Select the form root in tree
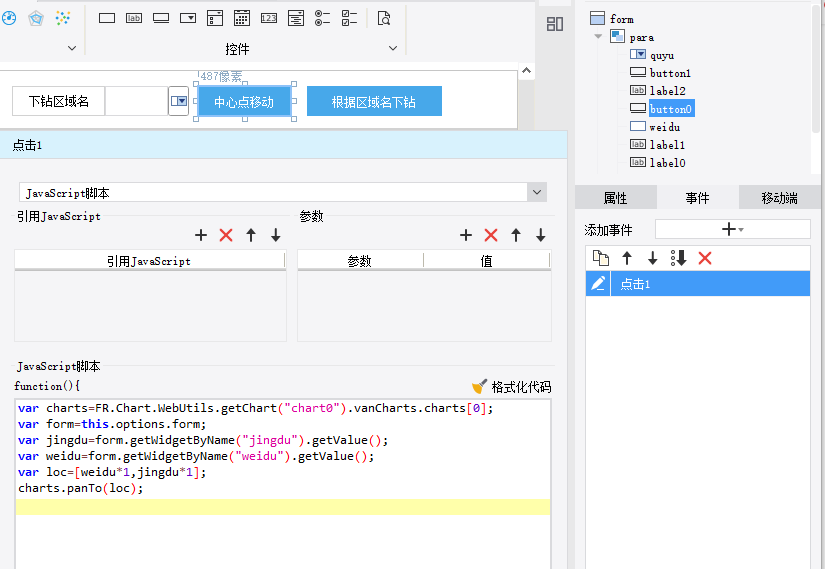Viewport: 825px width, 569px height. pos(613,19)
